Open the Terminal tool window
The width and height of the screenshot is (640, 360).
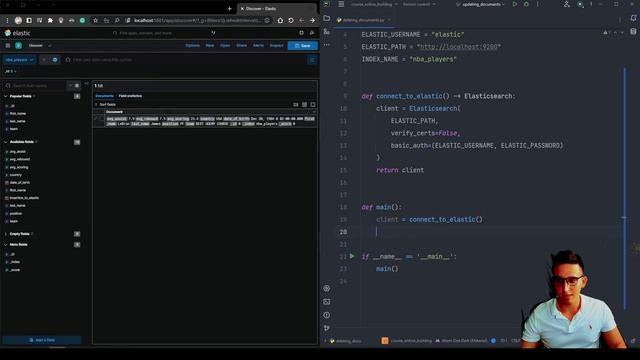[x=327, y=302]
